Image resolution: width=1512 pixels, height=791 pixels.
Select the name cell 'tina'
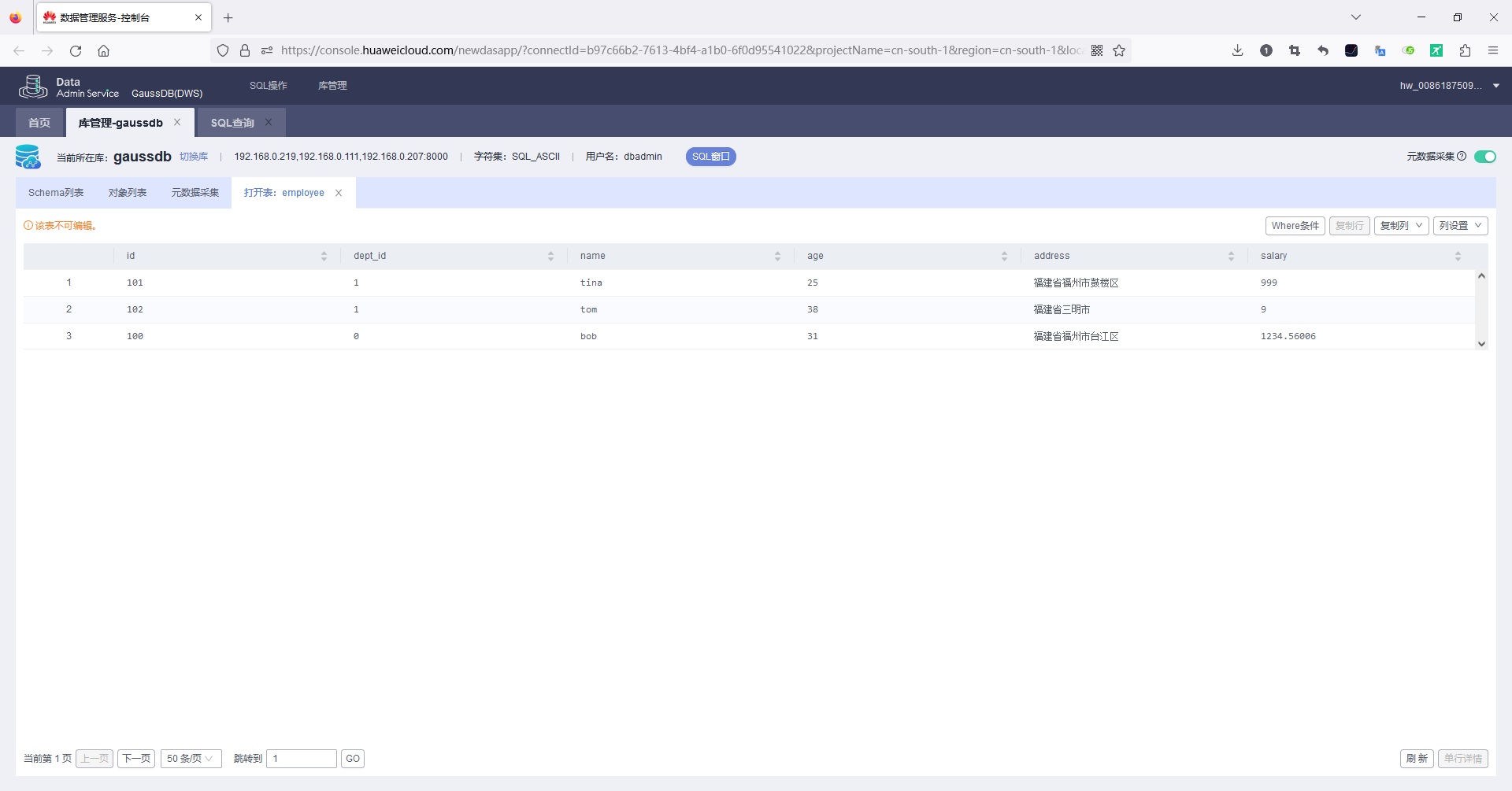coord(591,283)
